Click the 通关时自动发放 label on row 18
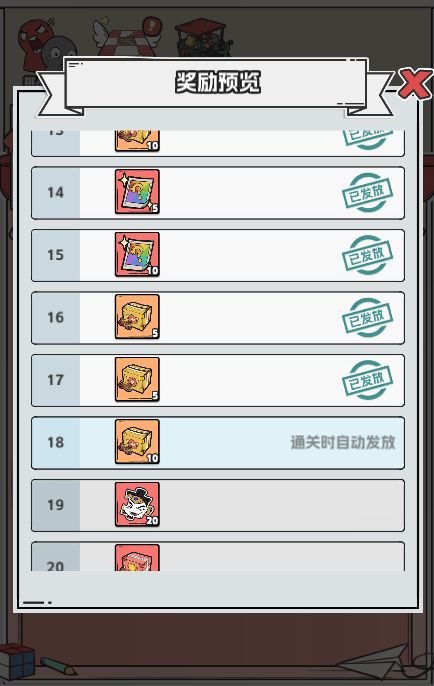The height and width of the screenshot is (686, 434). pos(343,442)
